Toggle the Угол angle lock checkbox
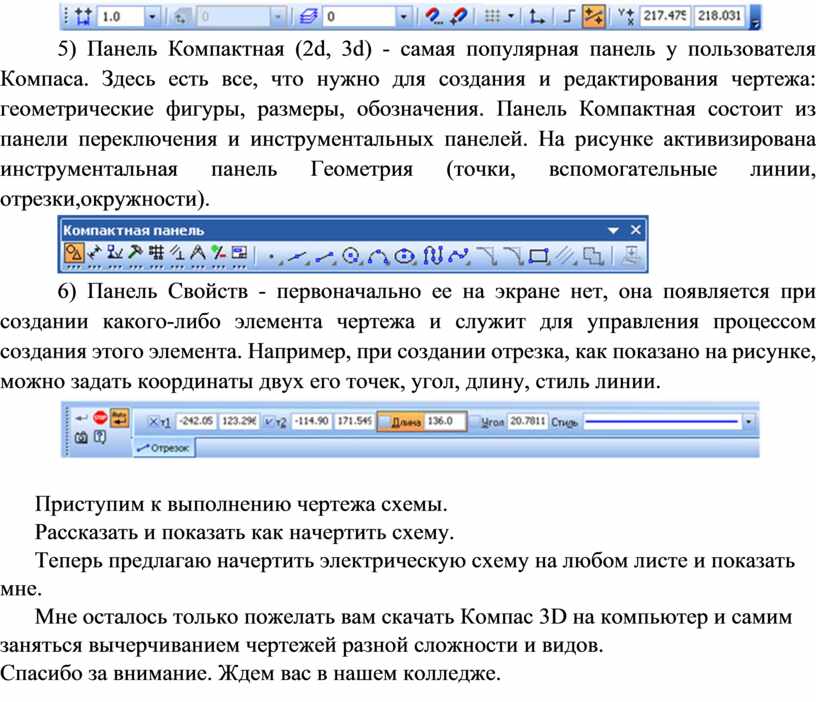816x702 pixels. 474,422
